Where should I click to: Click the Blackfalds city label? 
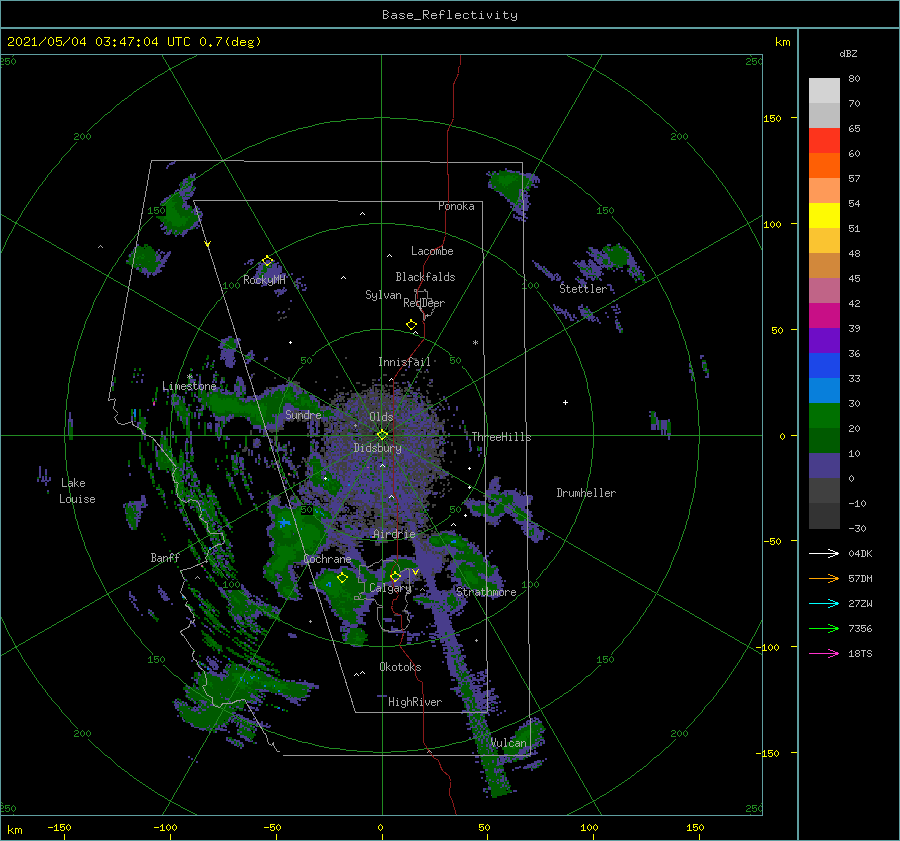point(425,277)
